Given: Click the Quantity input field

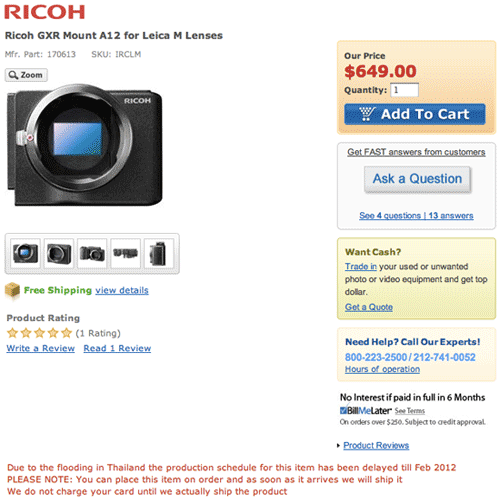Looking at the screenshot, I should pyautogui.click(x=404, y=90).
